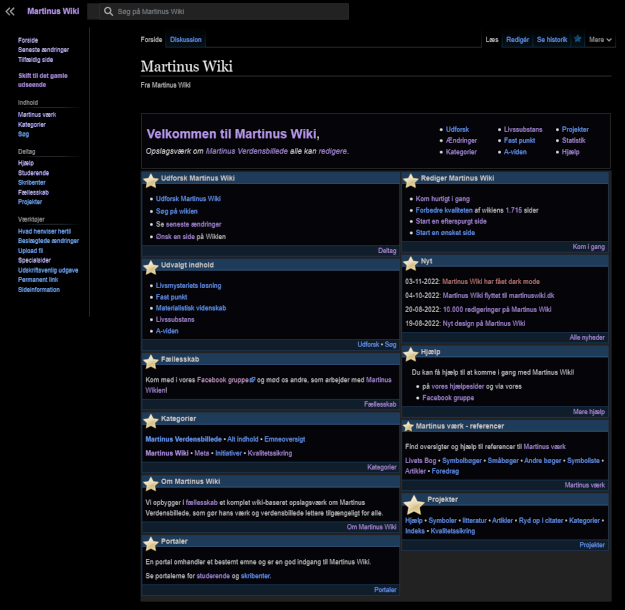
Task: Click Deltag footer link
Action: pos(387,250)
